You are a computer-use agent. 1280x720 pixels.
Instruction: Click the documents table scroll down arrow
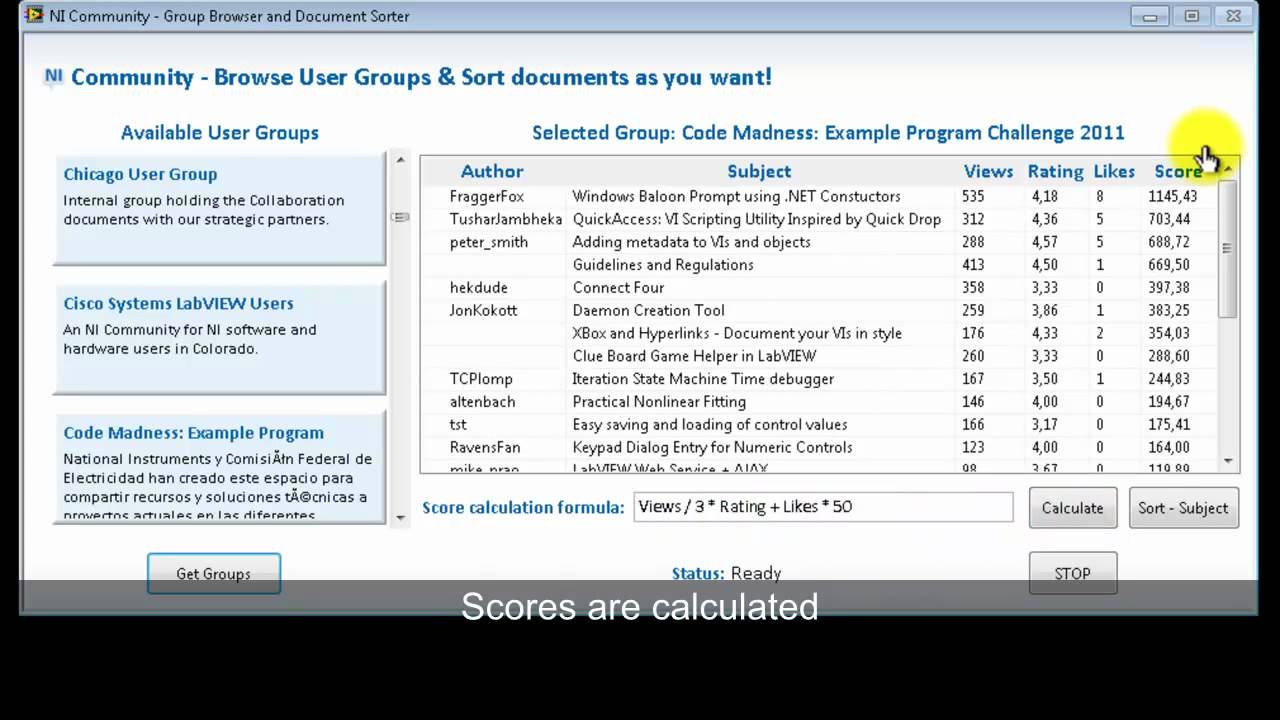pyautogui.click(x=1228, y=461)
